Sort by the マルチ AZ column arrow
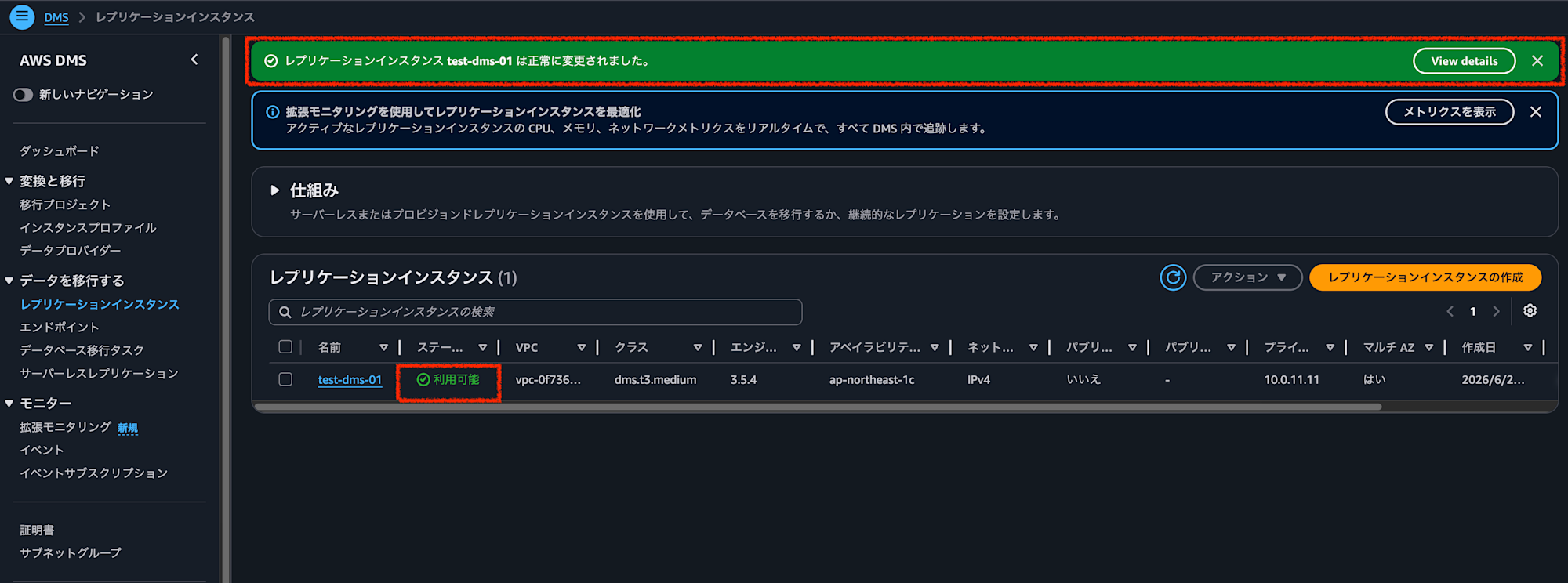This screenshot has height=583, width=1568. (x=1428, y=347)
